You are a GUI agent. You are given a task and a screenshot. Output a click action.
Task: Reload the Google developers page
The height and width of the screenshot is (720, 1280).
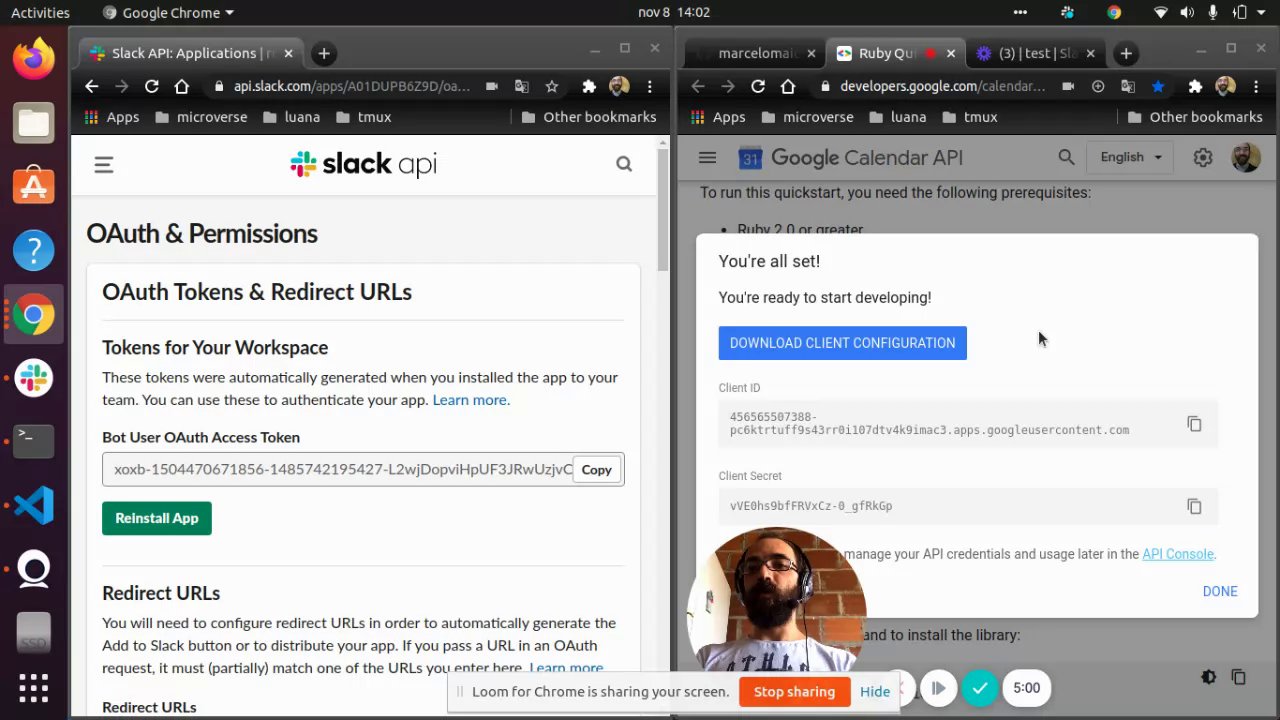[758, 86]
